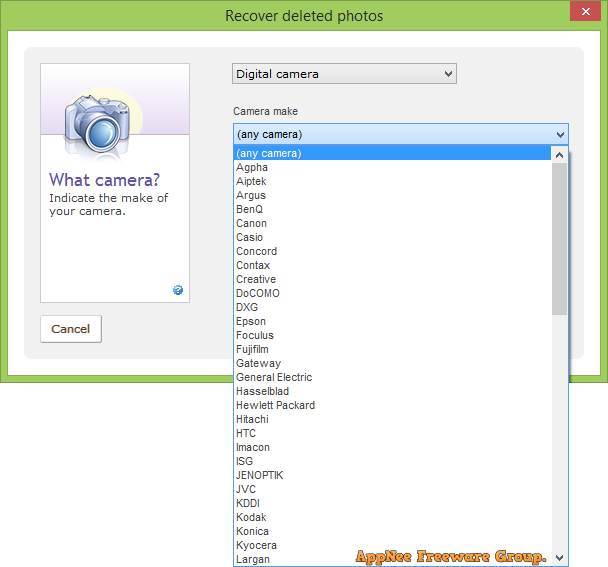Close the Recover deleted photos window
Screen dimensions: 608x567
tap(585, 11)
